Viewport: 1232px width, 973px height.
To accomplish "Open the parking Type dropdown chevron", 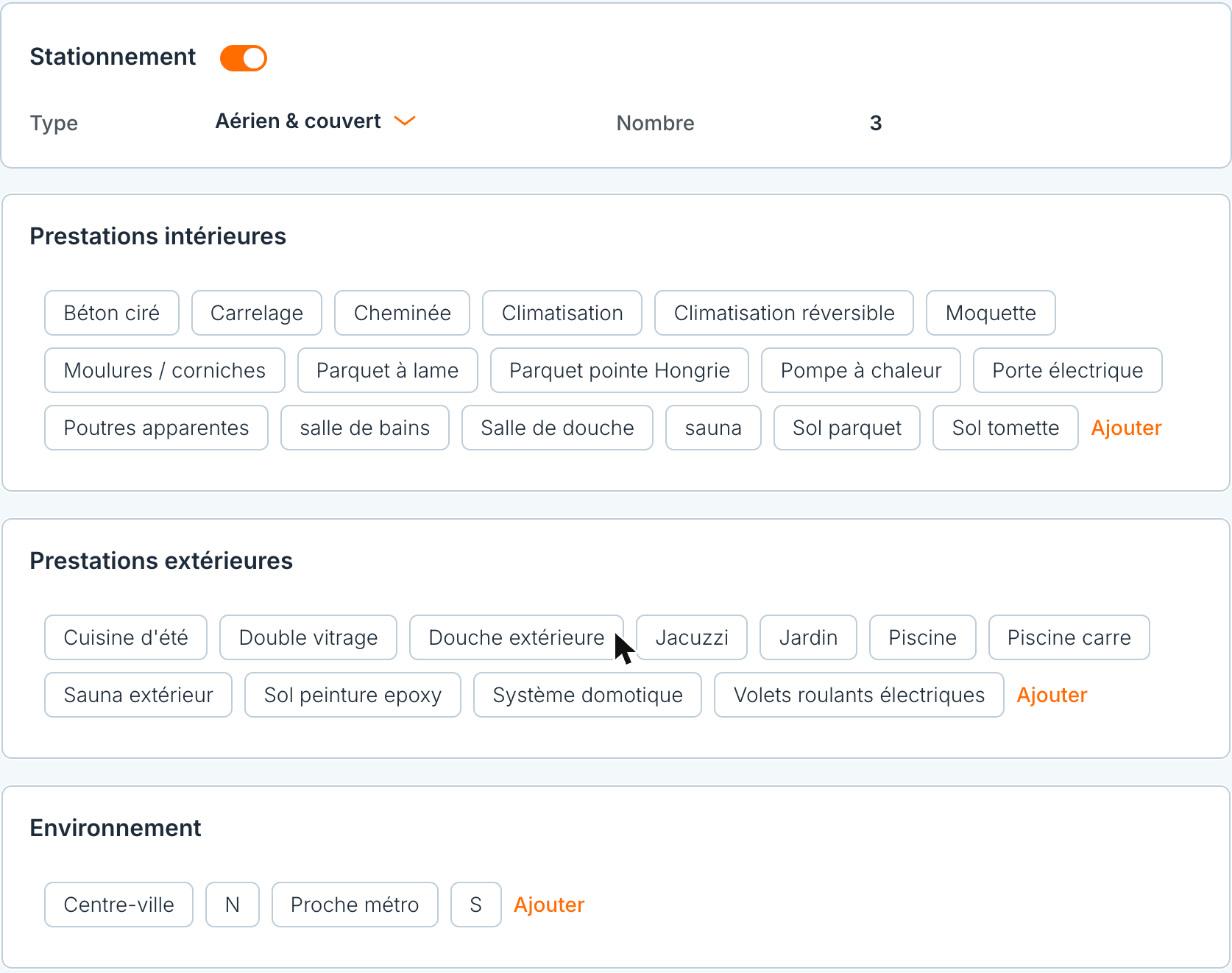I will 404,121.
